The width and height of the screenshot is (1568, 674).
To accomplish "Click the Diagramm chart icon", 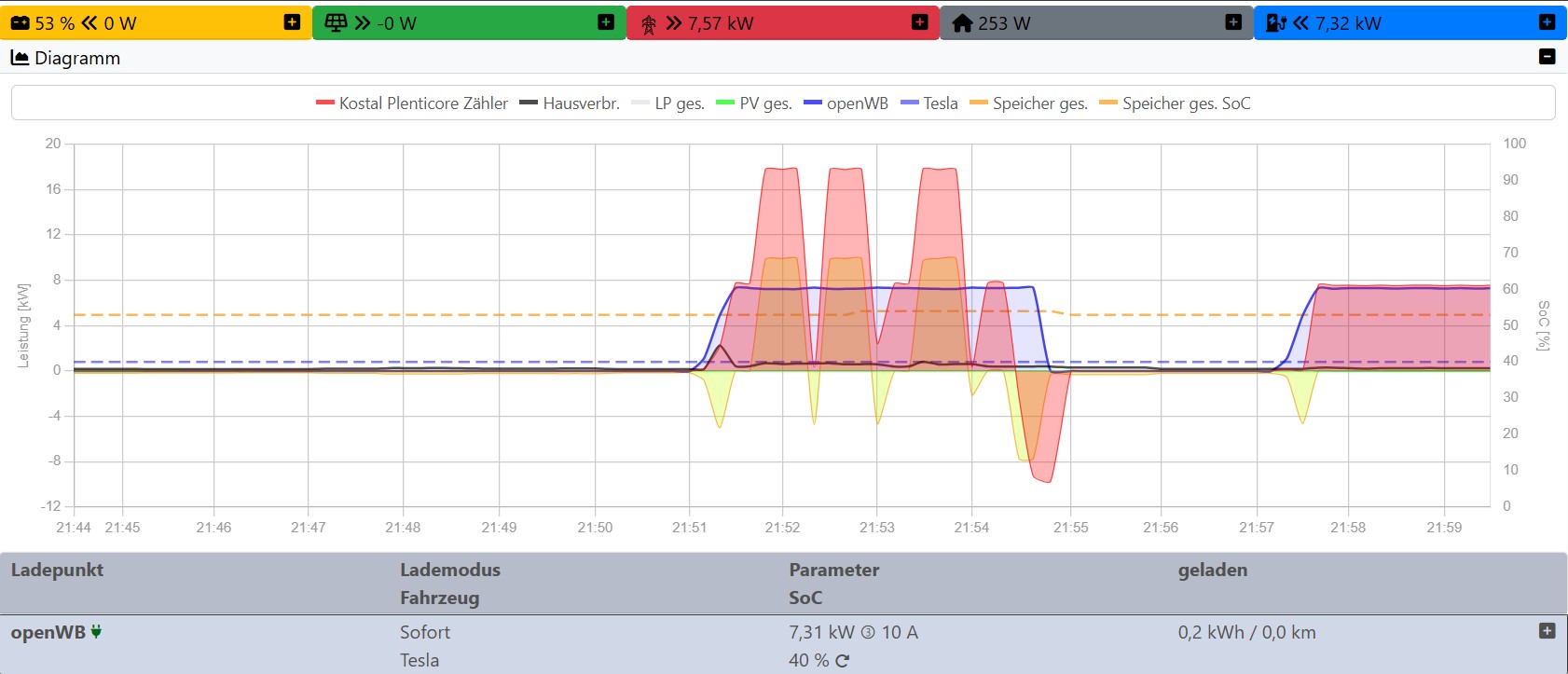I will point(20,58).
